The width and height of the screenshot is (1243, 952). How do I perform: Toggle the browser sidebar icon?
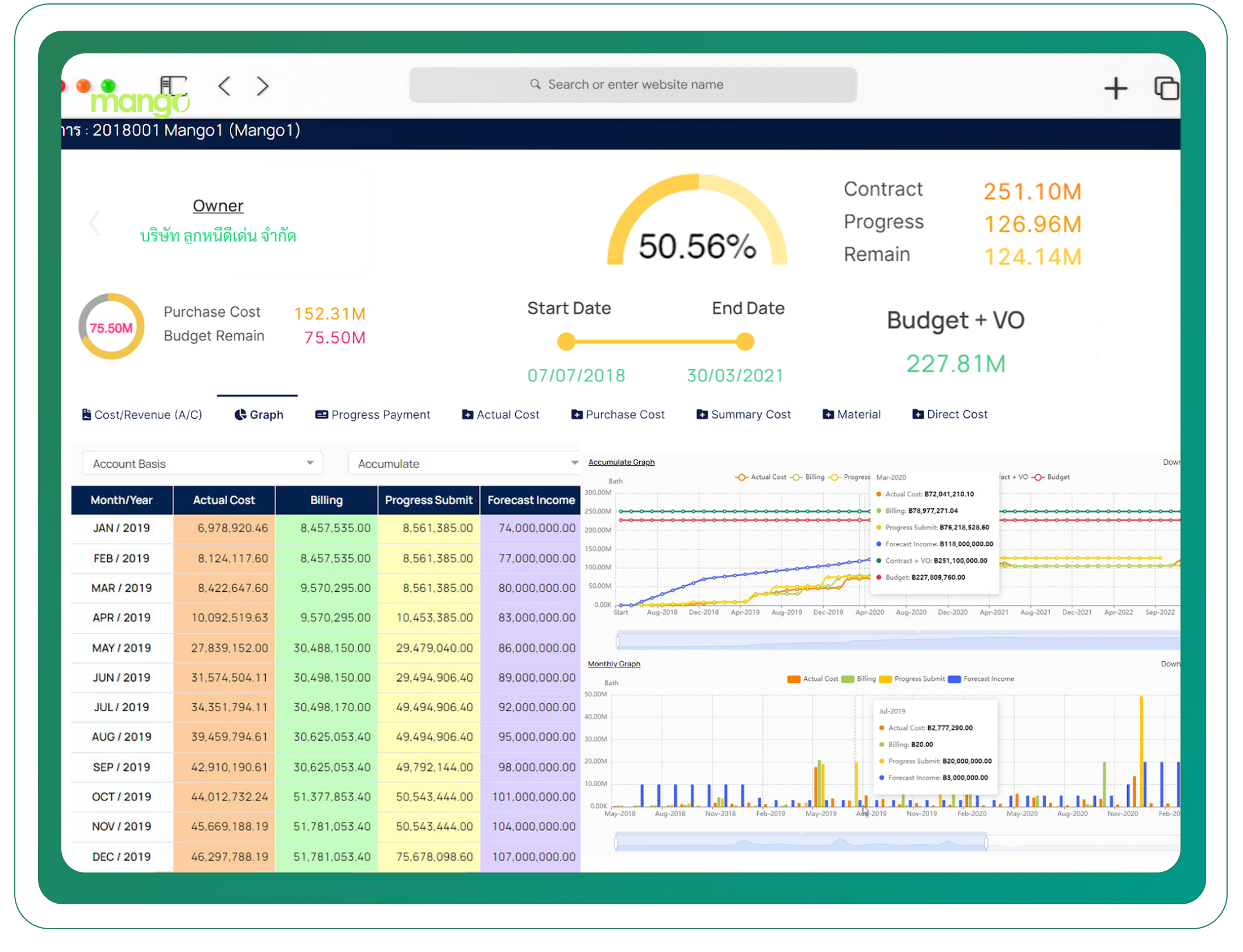pyautogui.click(x=173, y=85)
